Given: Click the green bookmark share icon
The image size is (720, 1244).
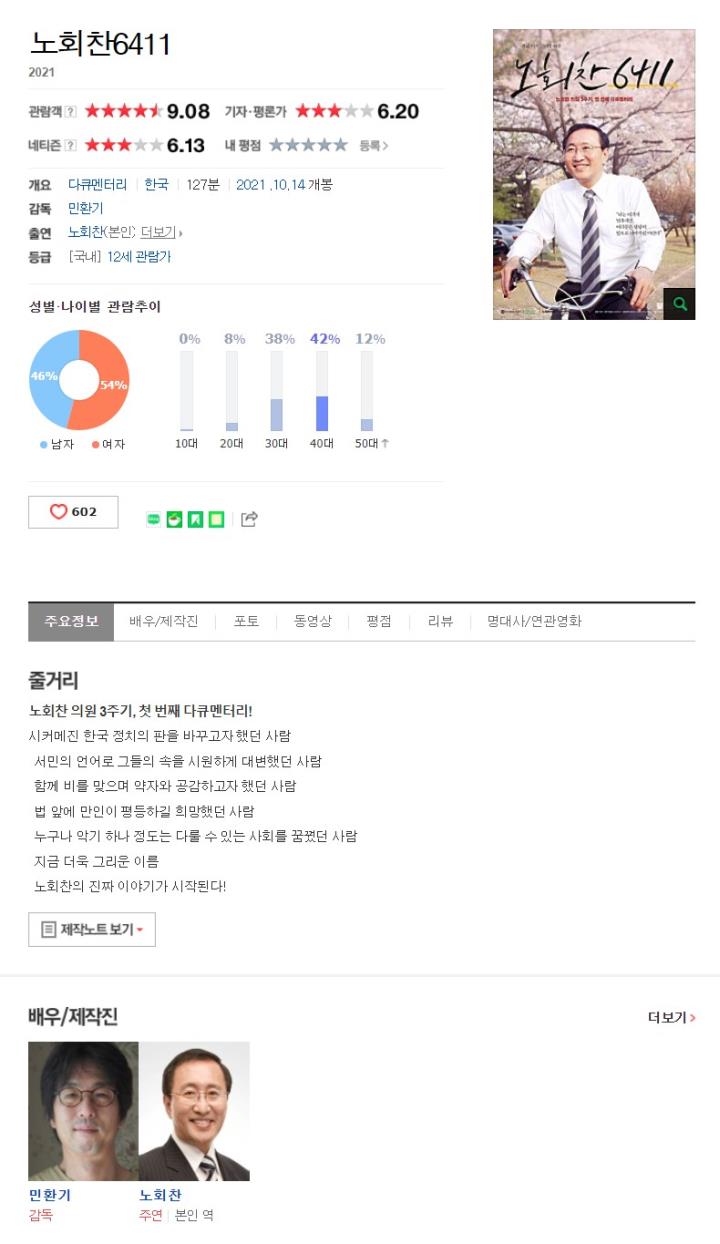Looking at the screenshot, I should [195, 519].
